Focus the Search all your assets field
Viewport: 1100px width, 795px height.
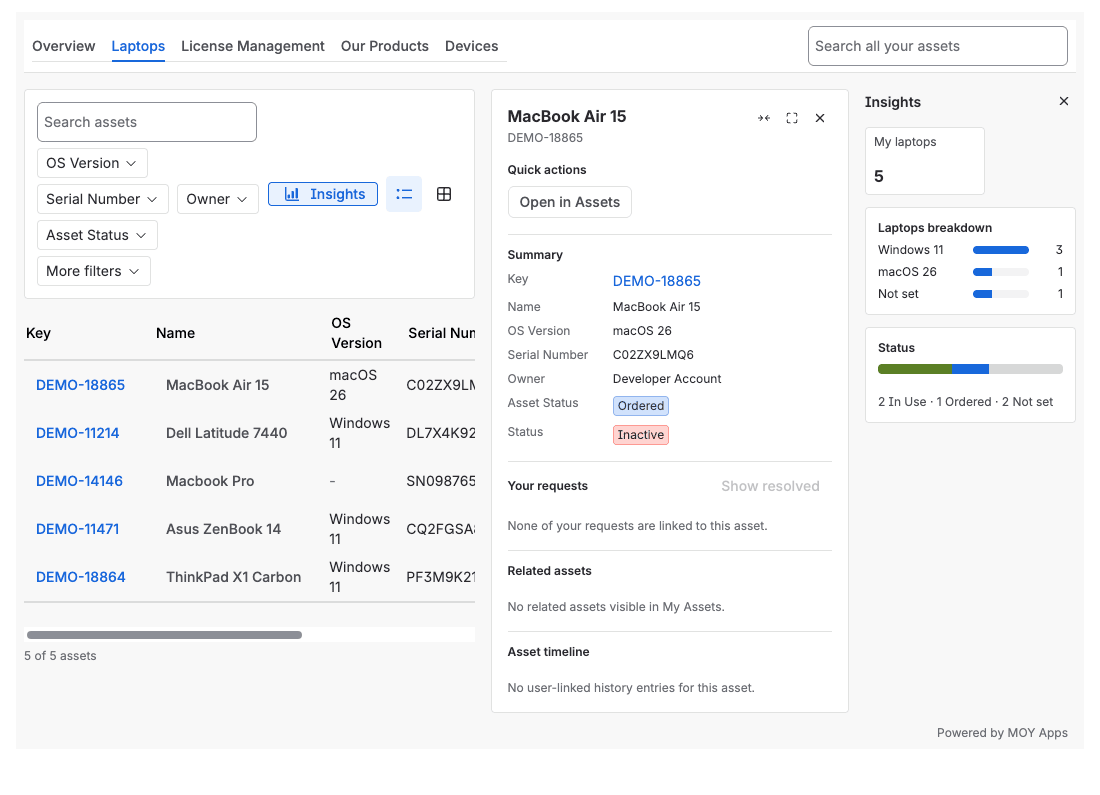pyautogui.click(x=937, y=46)
